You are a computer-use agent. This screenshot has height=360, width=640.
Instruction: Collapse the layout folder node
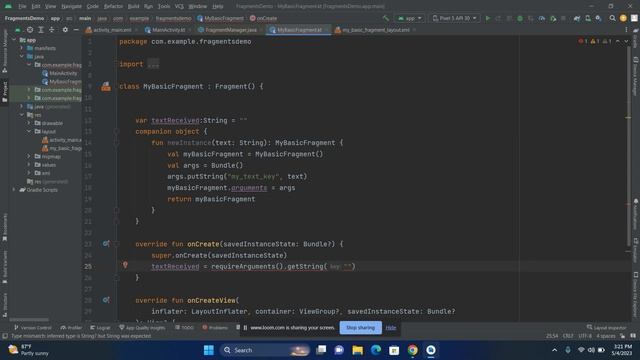(29, 131)
